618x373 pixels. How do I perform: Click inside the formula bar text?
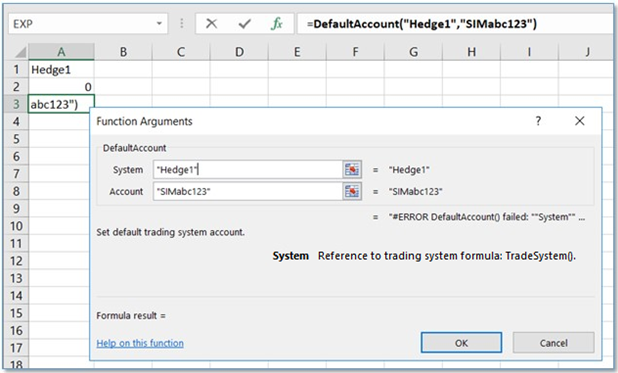tap(422, 24)
